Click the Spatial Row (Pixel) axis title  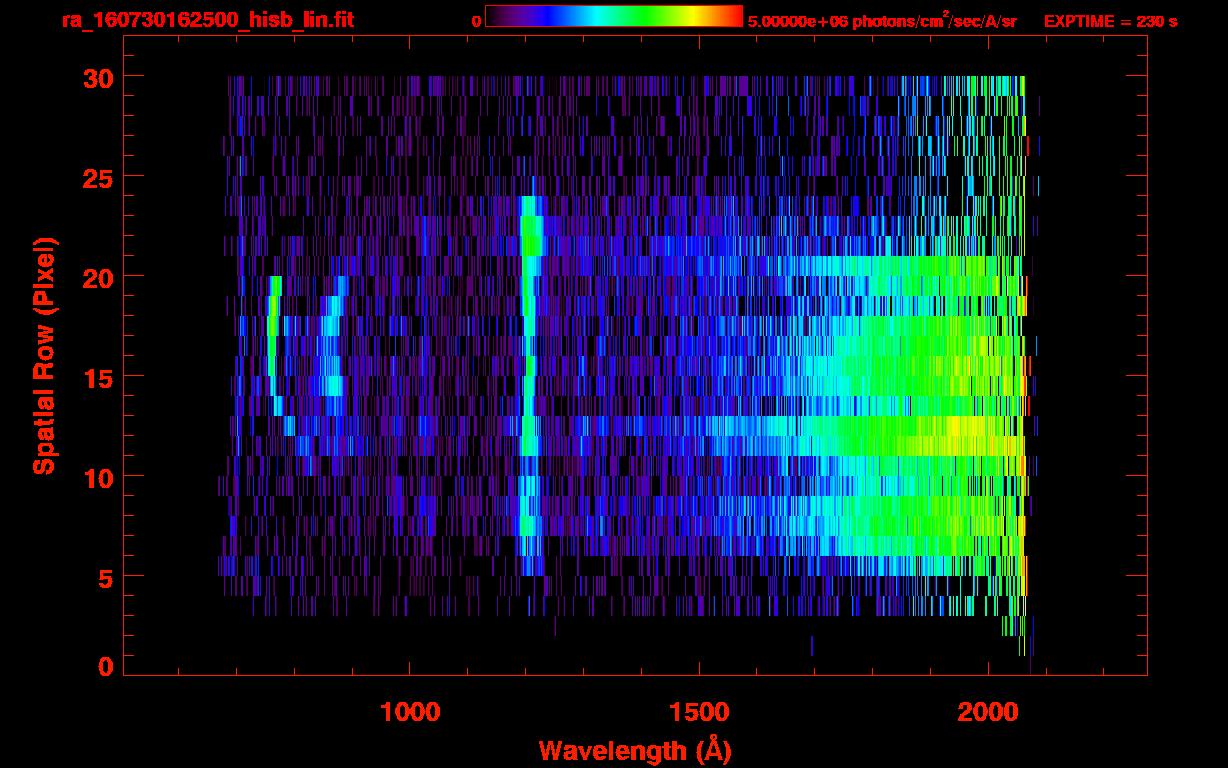click(x=44, y=355)
